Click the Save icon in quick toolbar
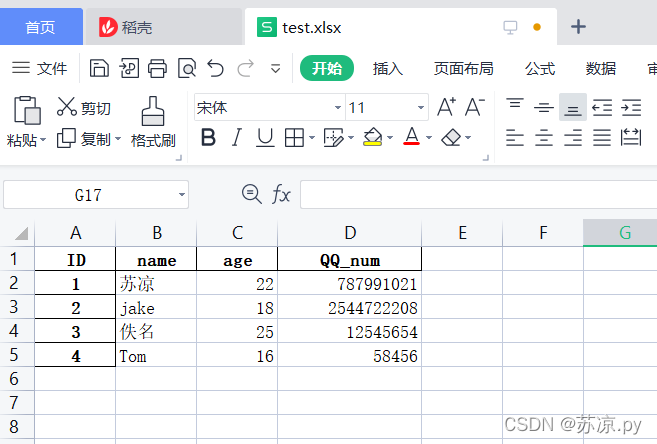Image resolution: width=657 pixels, height=444 pixels. coord(99,68)
